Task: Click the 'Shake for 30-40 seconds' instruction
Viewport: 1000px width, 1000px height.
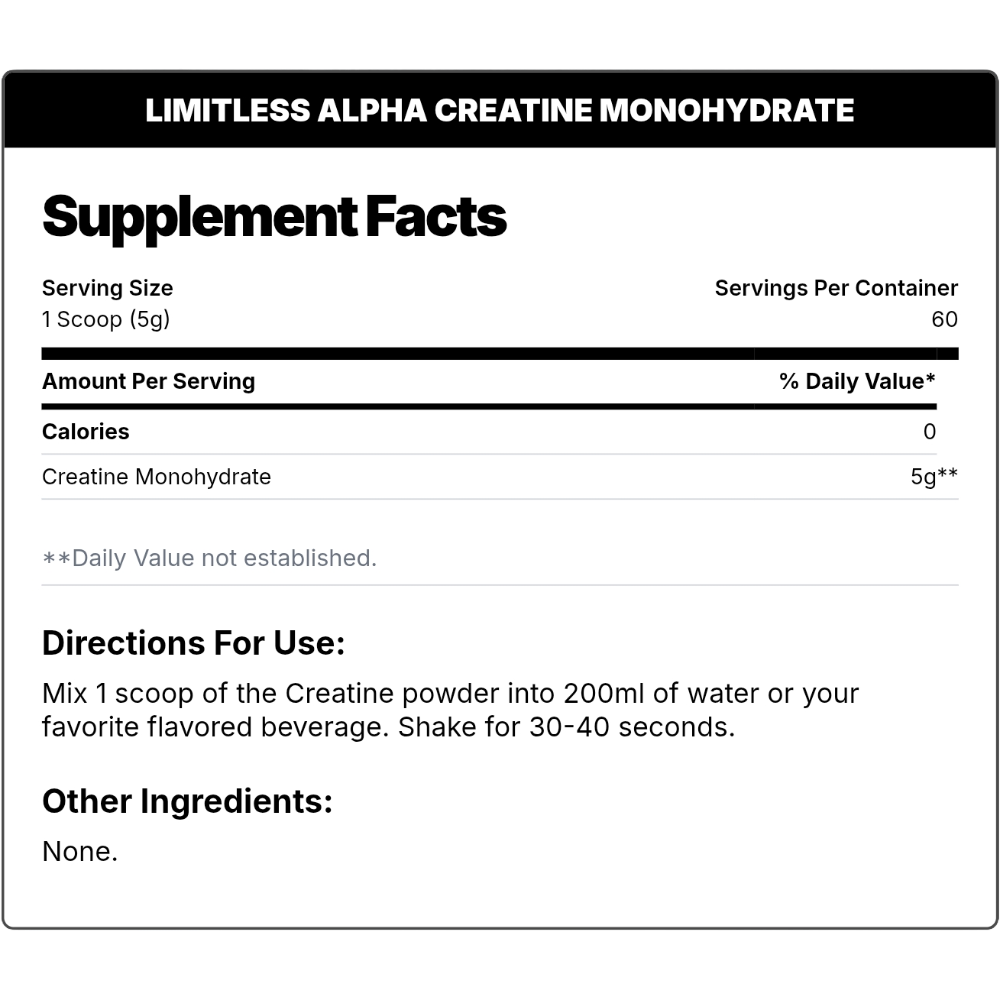Action: click(x=566, y=727)
